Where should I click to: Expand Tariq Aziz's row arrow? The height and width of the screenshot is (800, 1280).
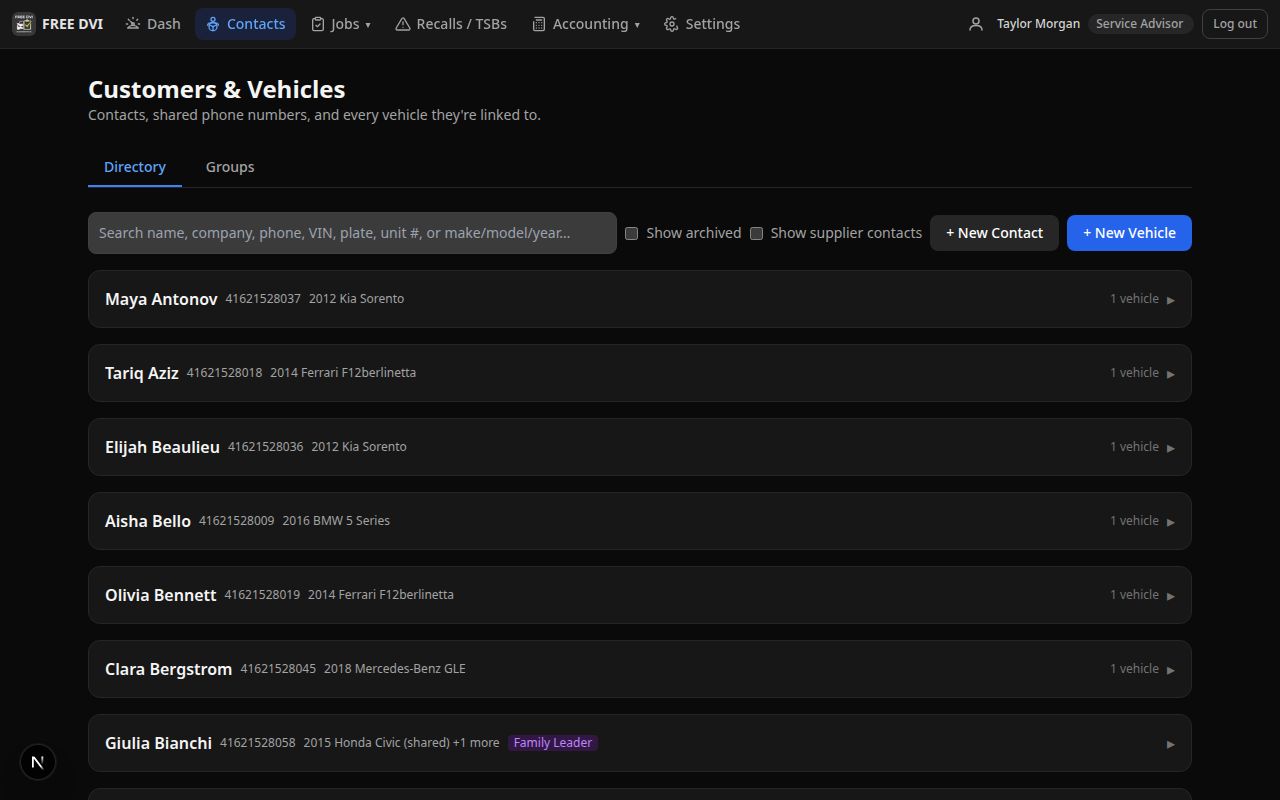tap(1171, 374)
